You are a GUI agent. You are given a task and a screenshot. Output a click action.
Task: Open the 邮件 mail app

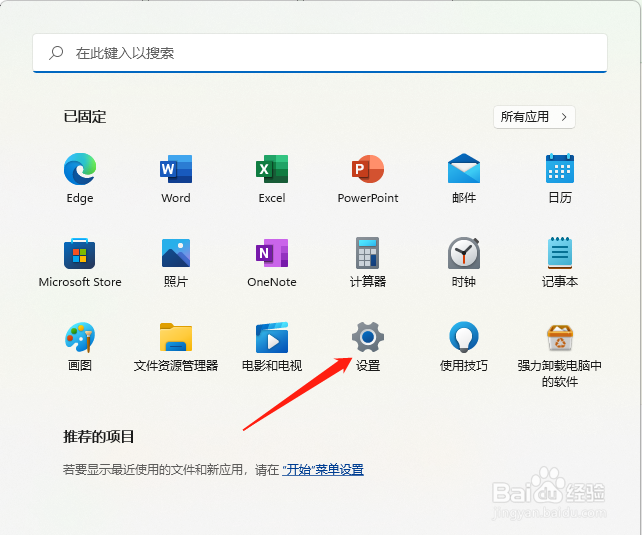tap(464, 168)
